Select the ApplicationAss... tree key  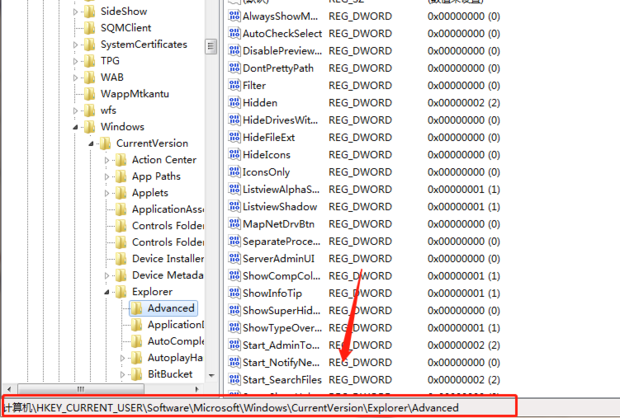click(168, 209)
